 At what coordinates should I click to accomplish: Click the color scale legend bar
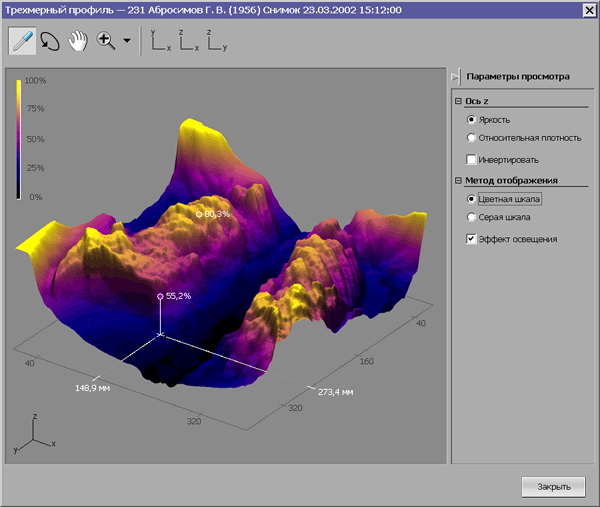point(19,138)
